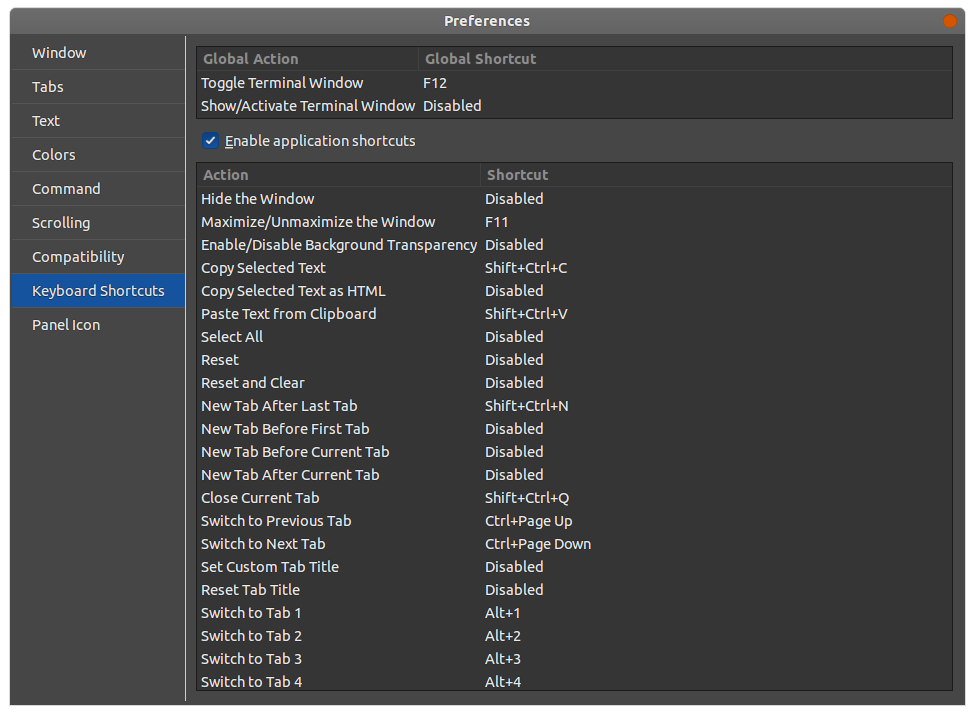
Task: Select Switch to Tab 3 action
Action: (x=251, y=659)
